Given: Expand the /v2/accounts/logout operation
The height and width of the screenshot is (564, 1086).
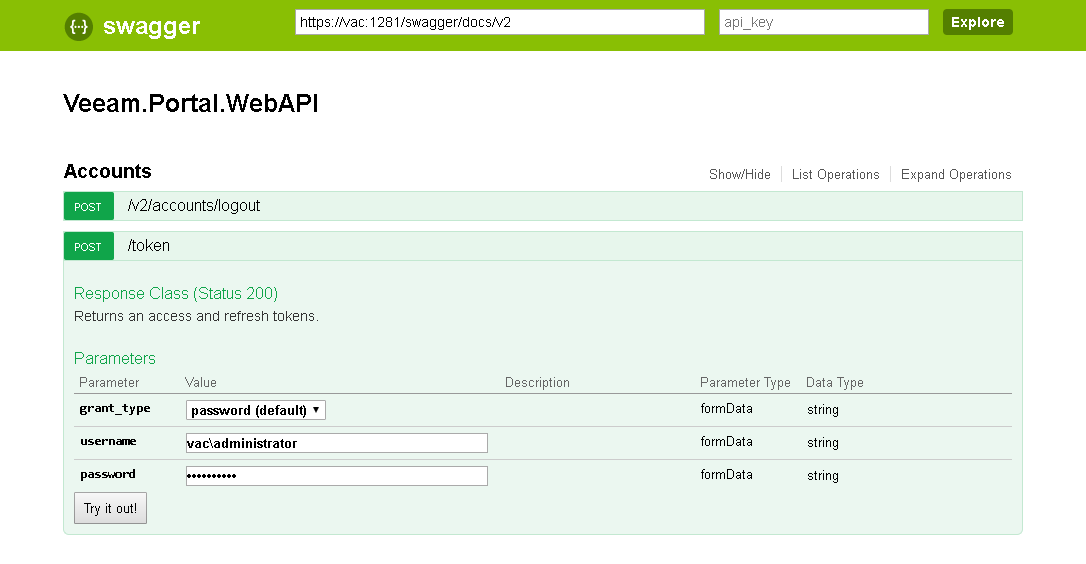Looking at the screenshot, I should click(194, 206).
